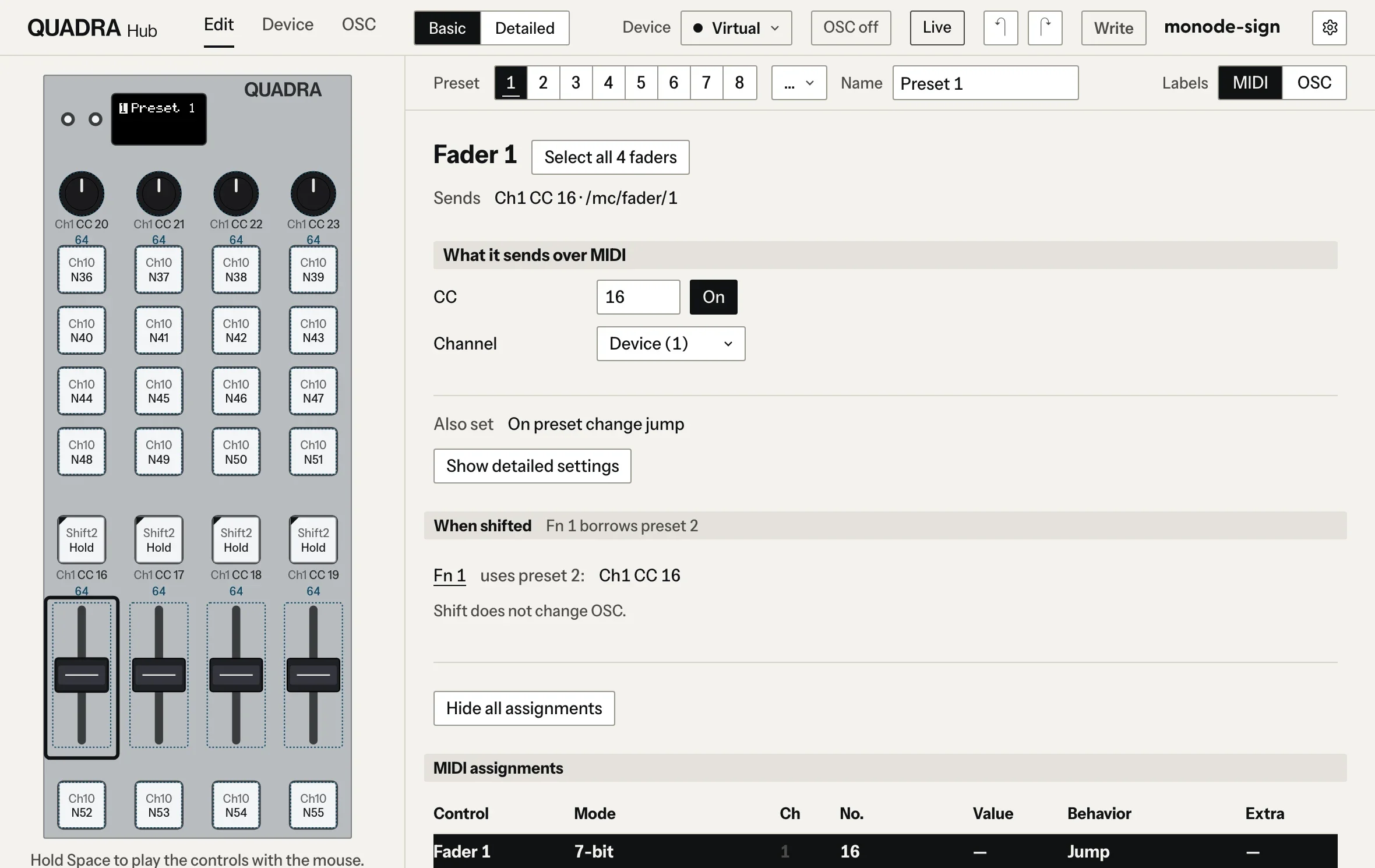Select the Ch1 CC 22 knob
This screenshot has height=868, width=1375.
[x=236, y=193]
